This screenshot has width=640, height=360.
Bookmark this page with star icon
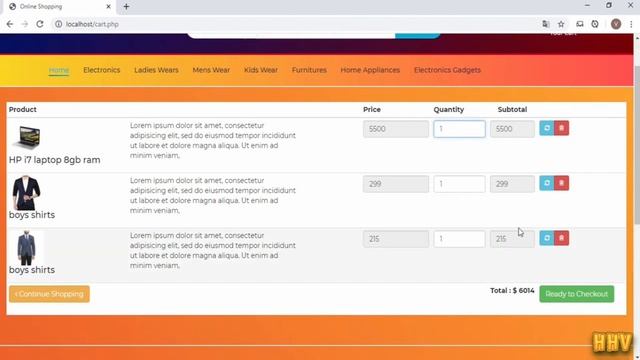(561, 24)
